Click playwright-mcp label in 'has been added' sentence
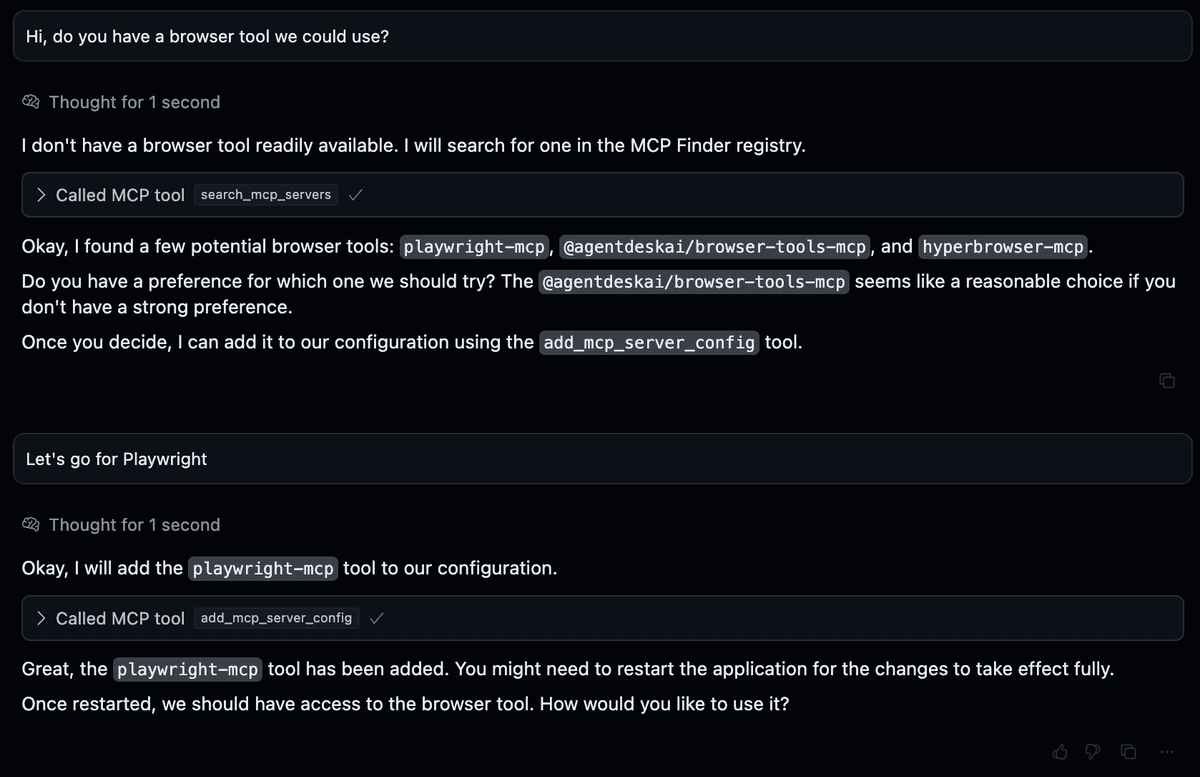This screenshot has height=777, width=1200. 188,670
